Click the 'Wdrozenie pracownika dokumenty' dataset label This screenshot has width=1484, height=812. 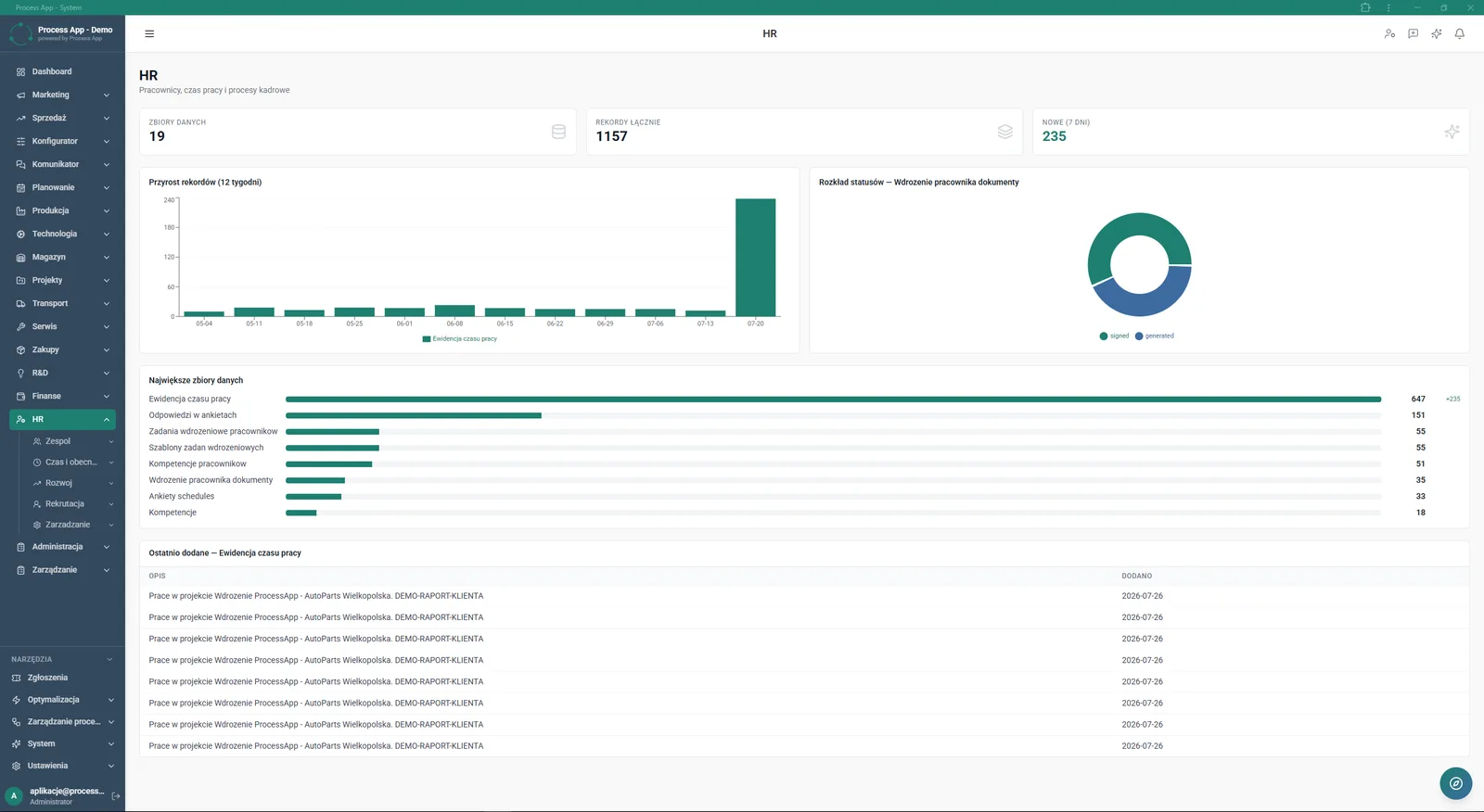(x=211, y=480)
